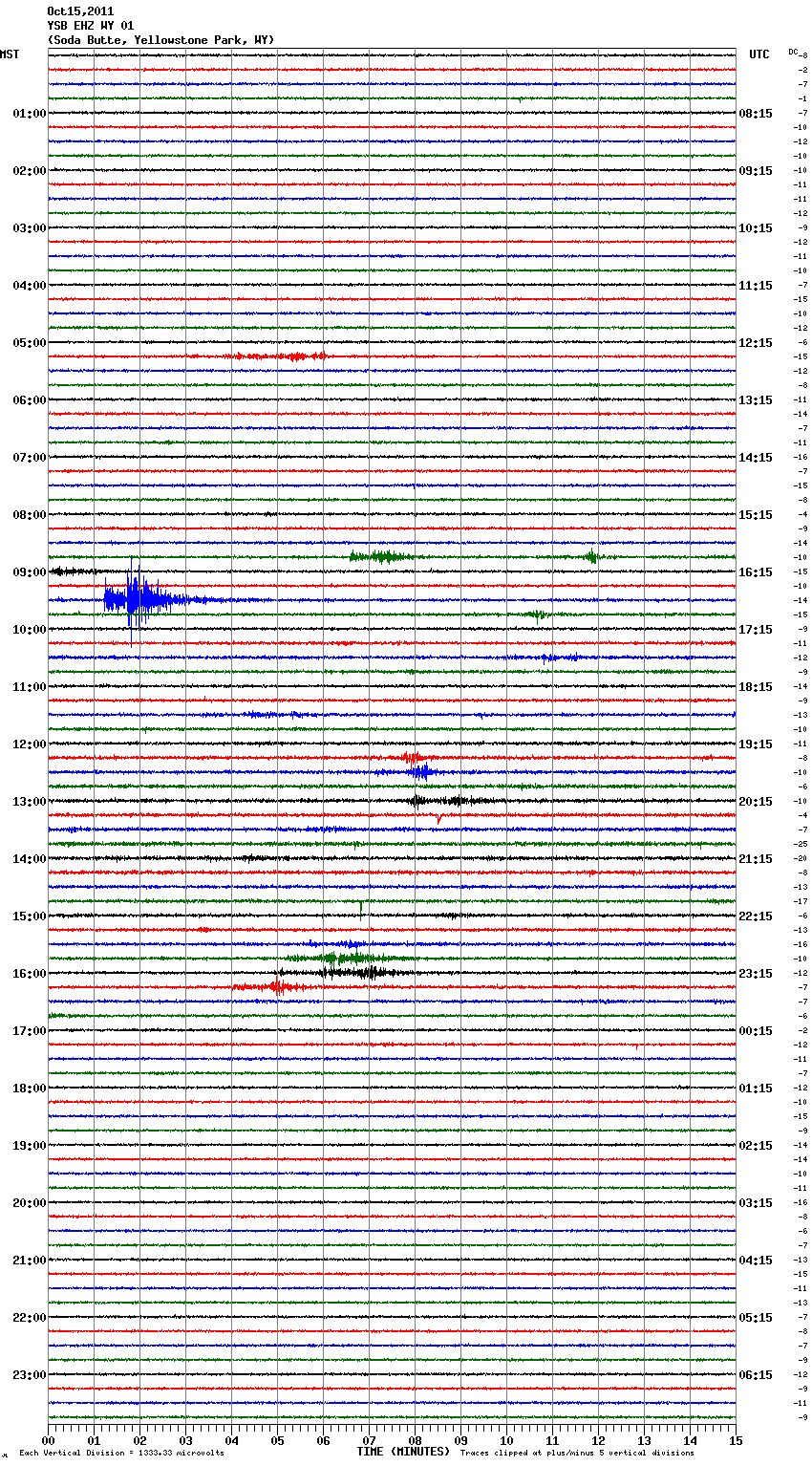The width and height of the screenshot is (812, 1466).
Task: Click minute tick 08 on time axis
Action: click(415, 1439)
